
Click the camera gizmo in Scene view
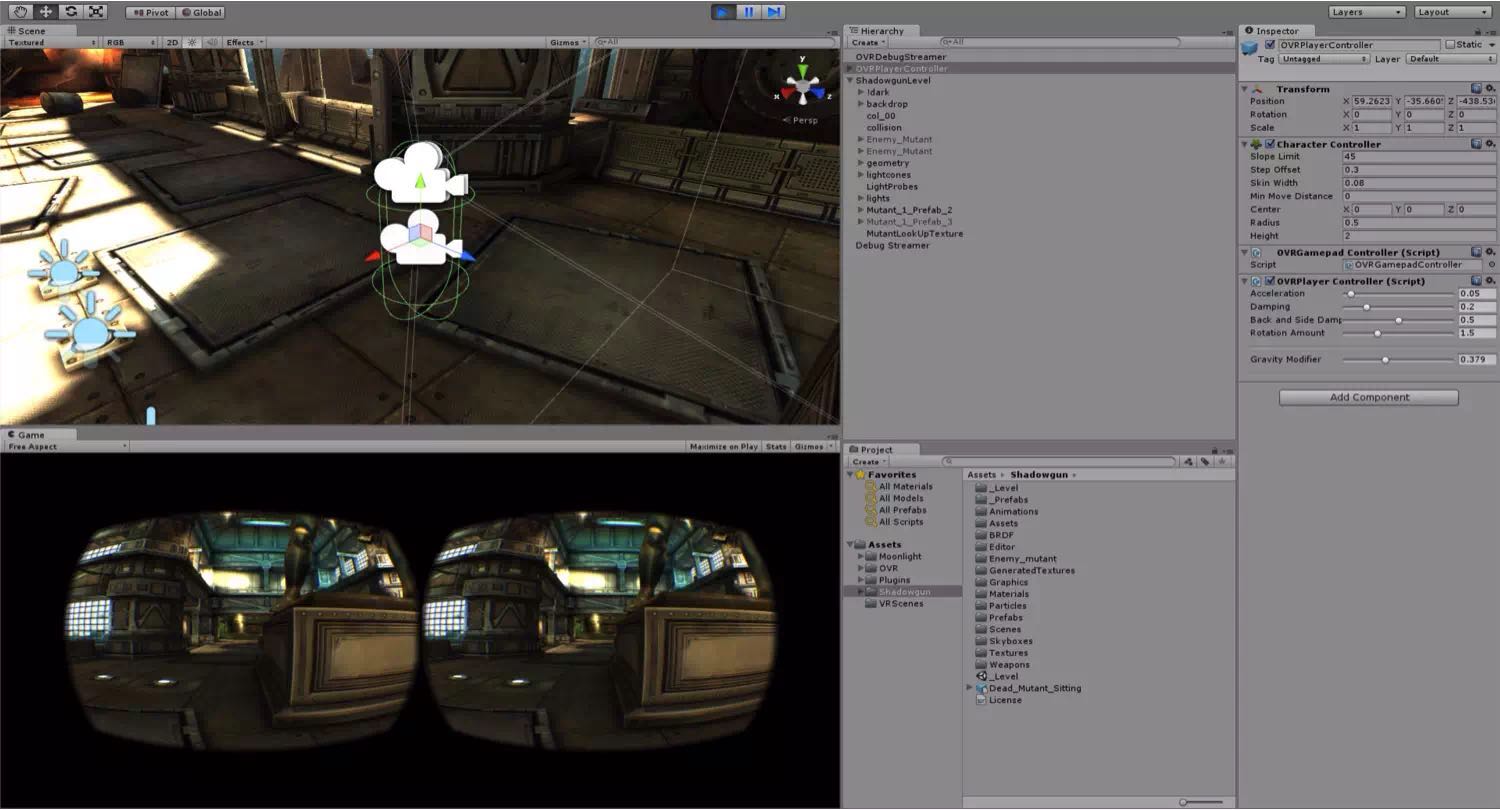420,174
